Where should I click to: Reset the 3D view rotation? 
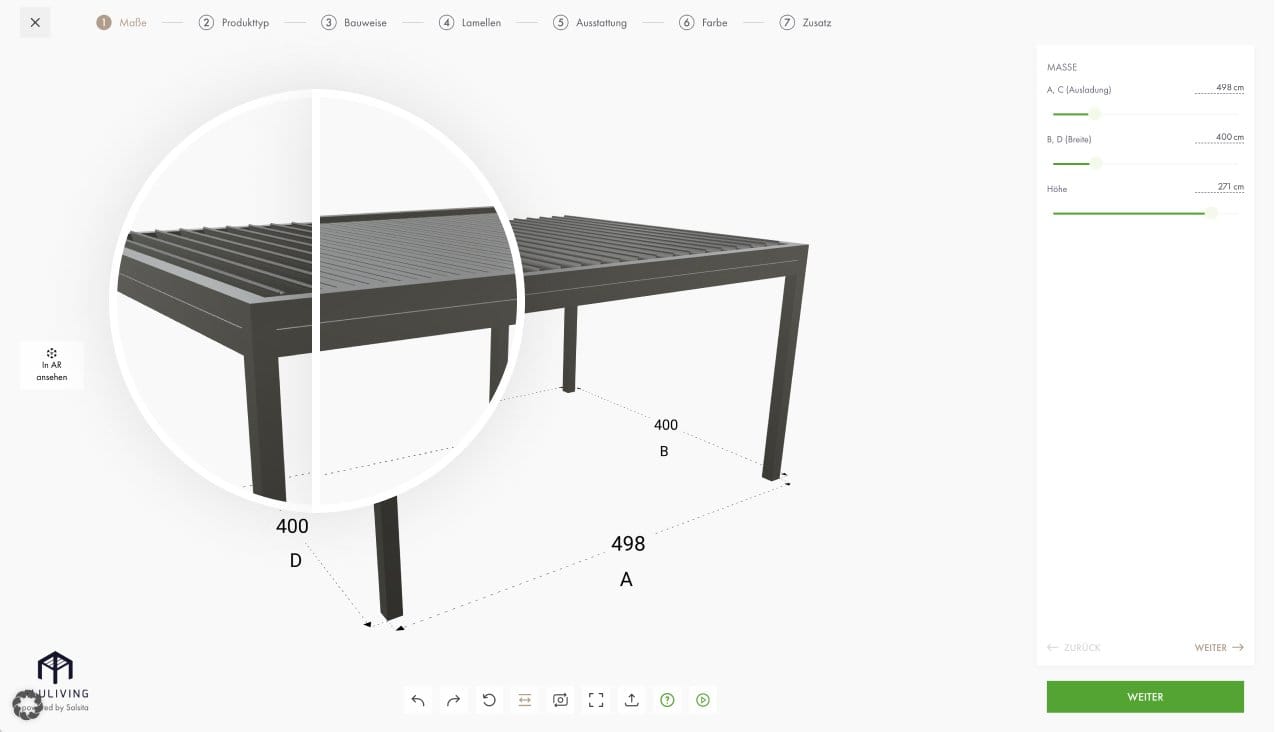(489, 700)
